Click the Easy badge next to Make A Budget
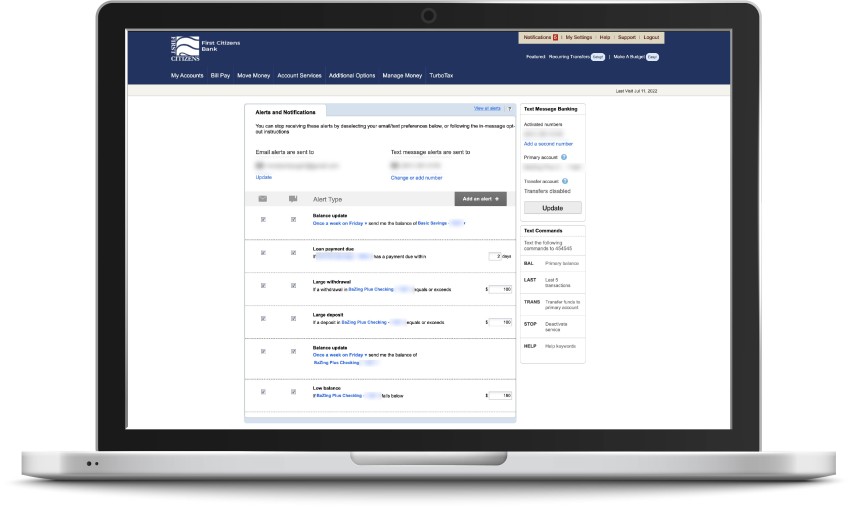This screenshot has width=850, height=508. [x=652, y=57]
